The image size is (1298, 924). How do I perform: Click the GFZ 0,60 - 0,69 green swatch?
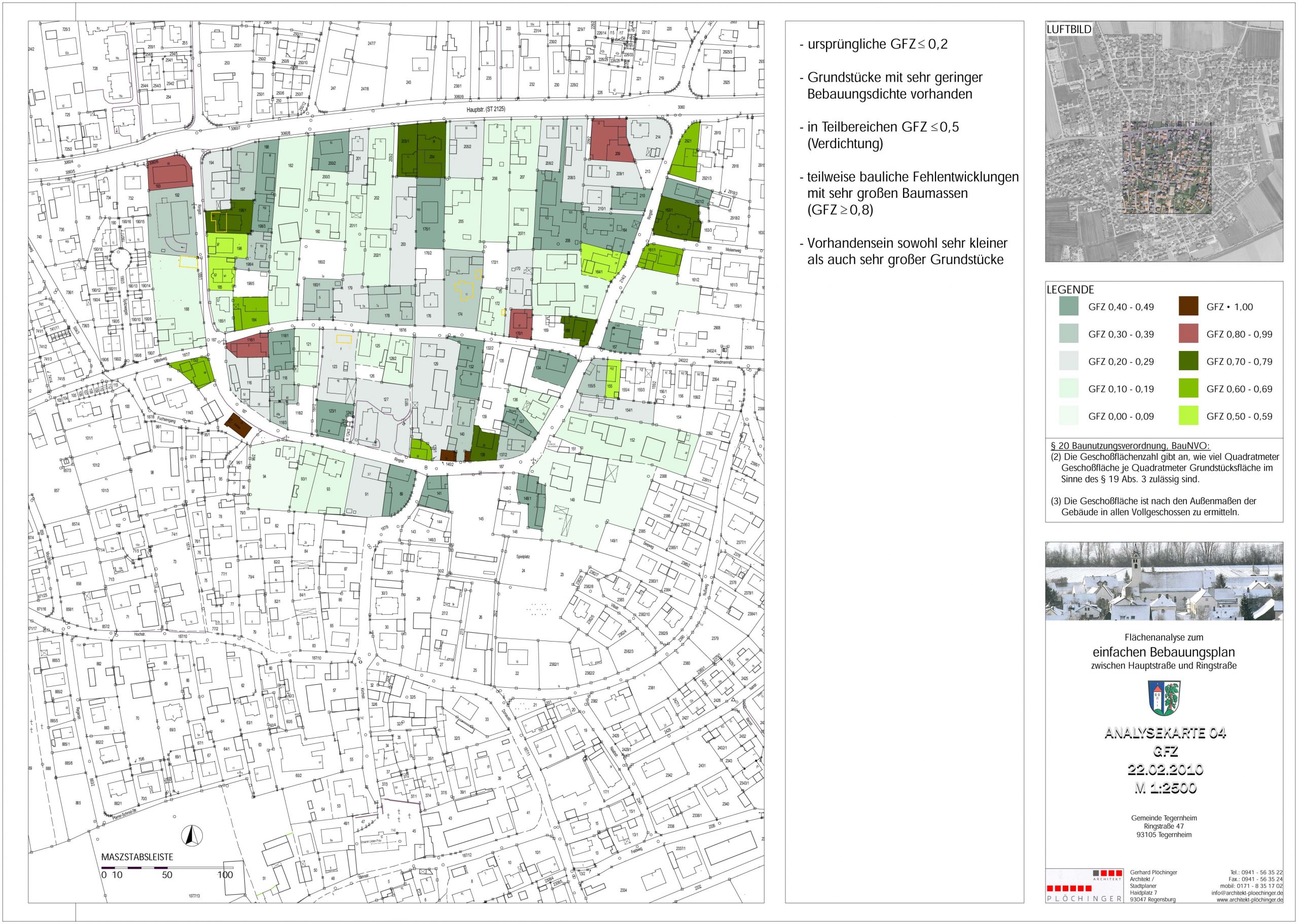1188,388
